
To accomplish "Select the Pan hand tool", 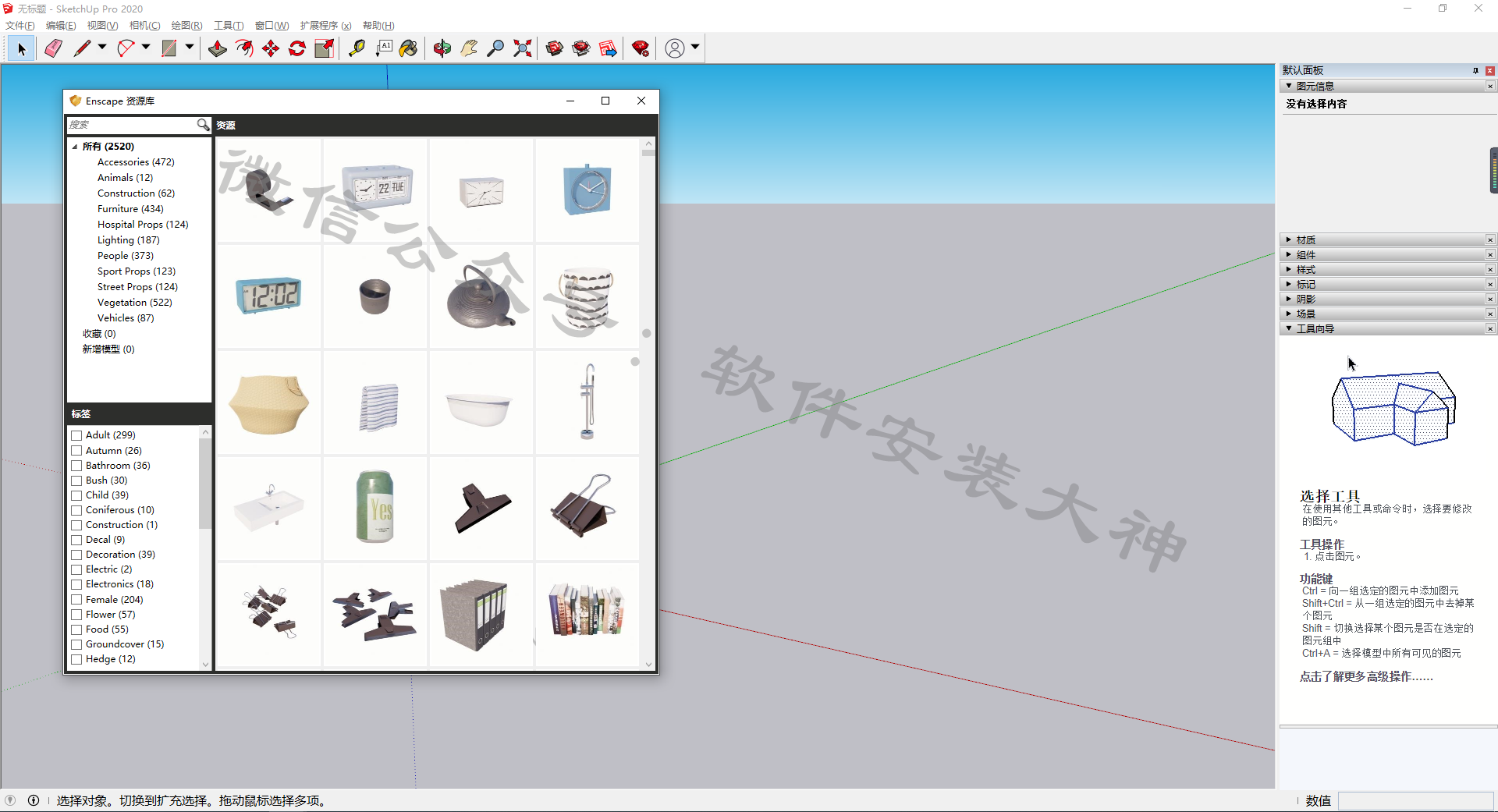I will pyautogui.click(x=469, y=48).
